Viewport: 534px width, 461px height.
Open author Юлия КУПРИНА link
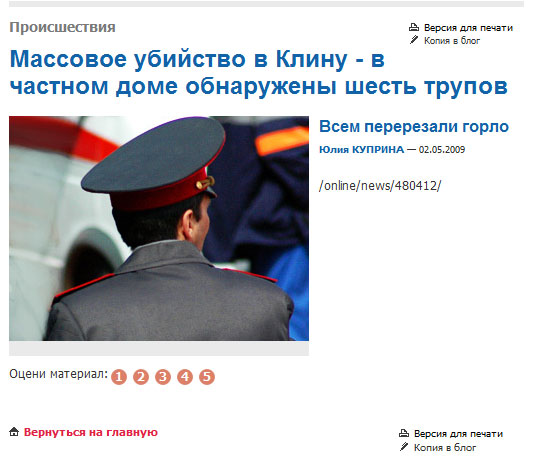361,149
